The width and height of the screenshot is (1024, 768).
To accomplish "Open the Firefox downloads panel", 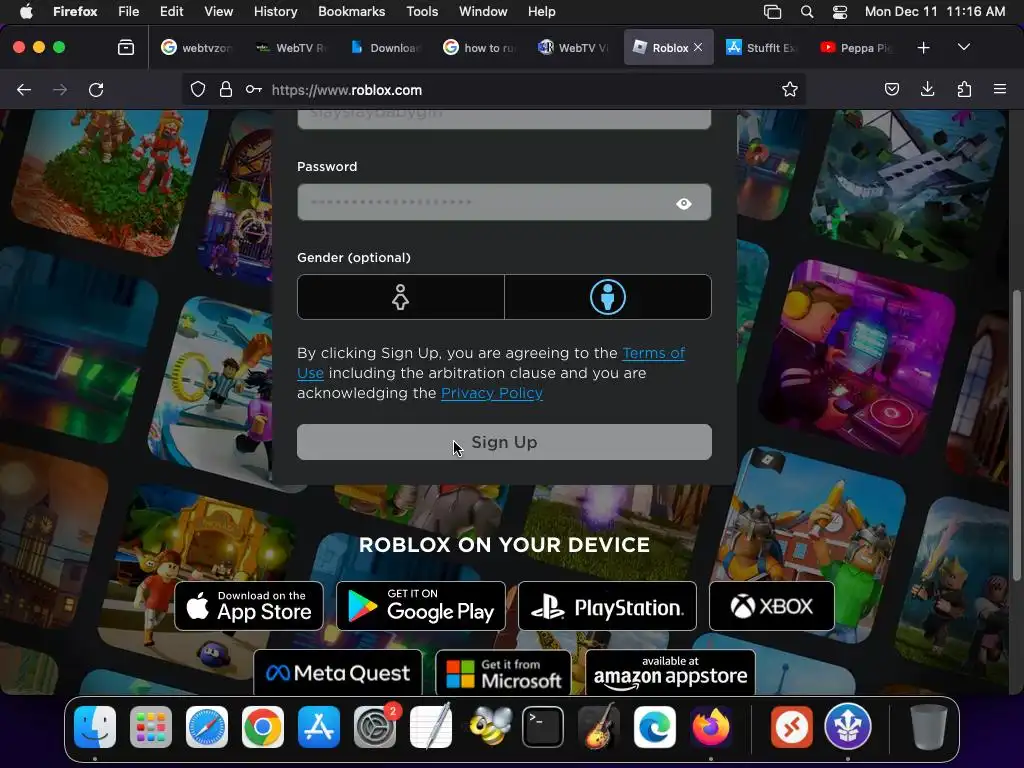I will [927, 89].
